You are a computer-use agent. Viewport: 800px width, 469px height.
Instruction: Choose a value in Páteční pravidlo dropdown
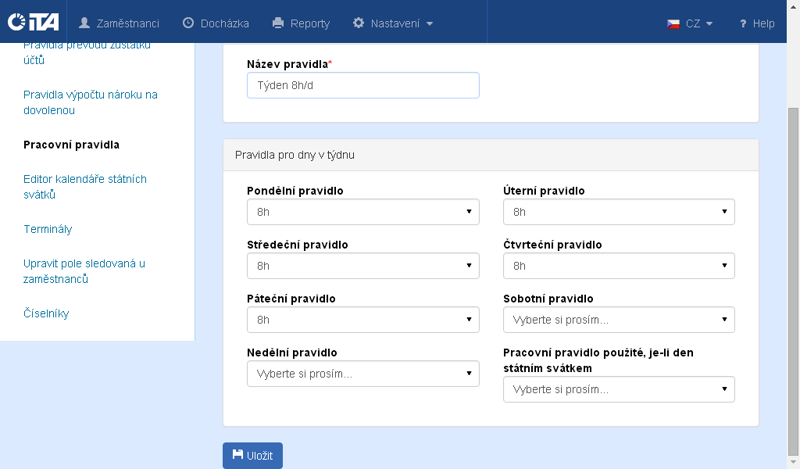[362, 320]
